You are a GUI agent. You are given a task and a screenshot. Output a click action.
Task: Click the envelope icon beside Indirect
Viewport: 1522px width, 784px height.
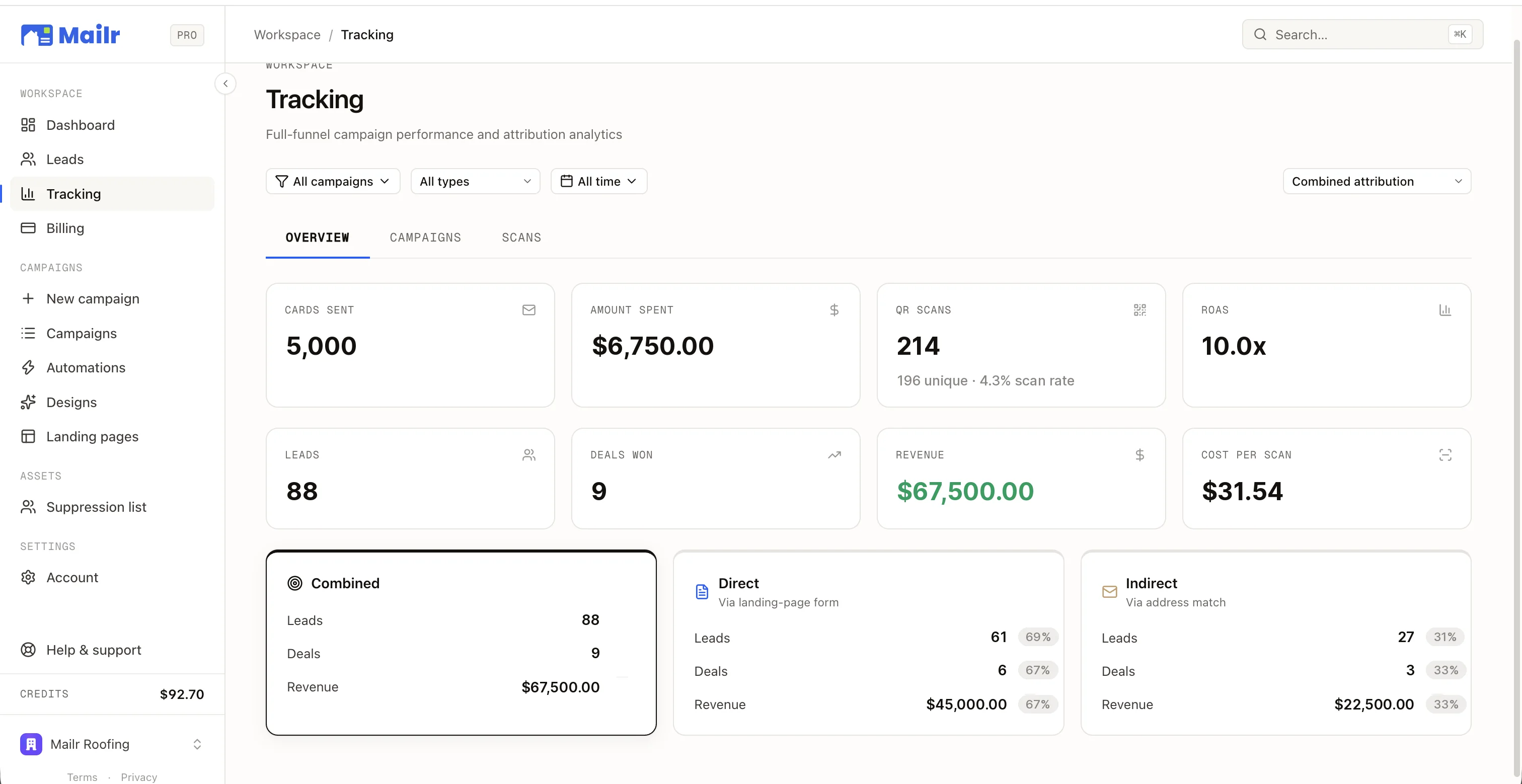pos(1110,591)
